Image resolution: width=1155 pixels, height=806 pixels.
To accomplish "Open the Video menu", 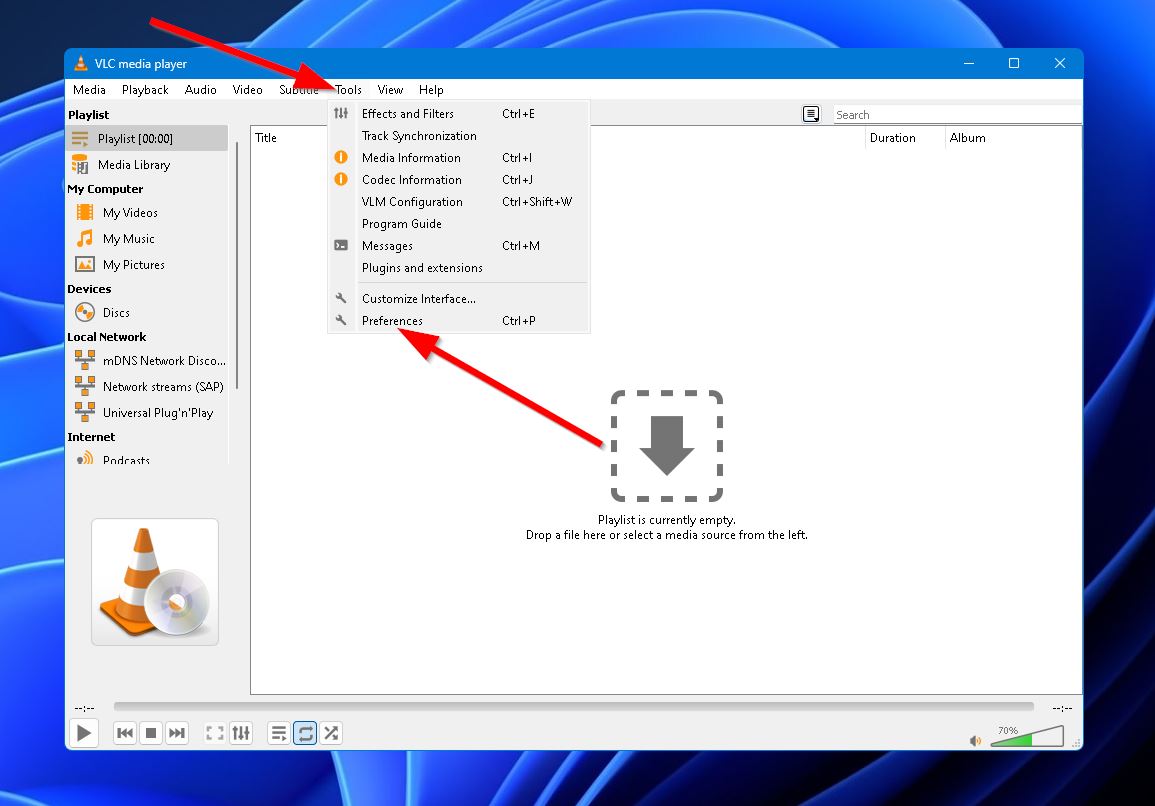I will tap(248, 90).
